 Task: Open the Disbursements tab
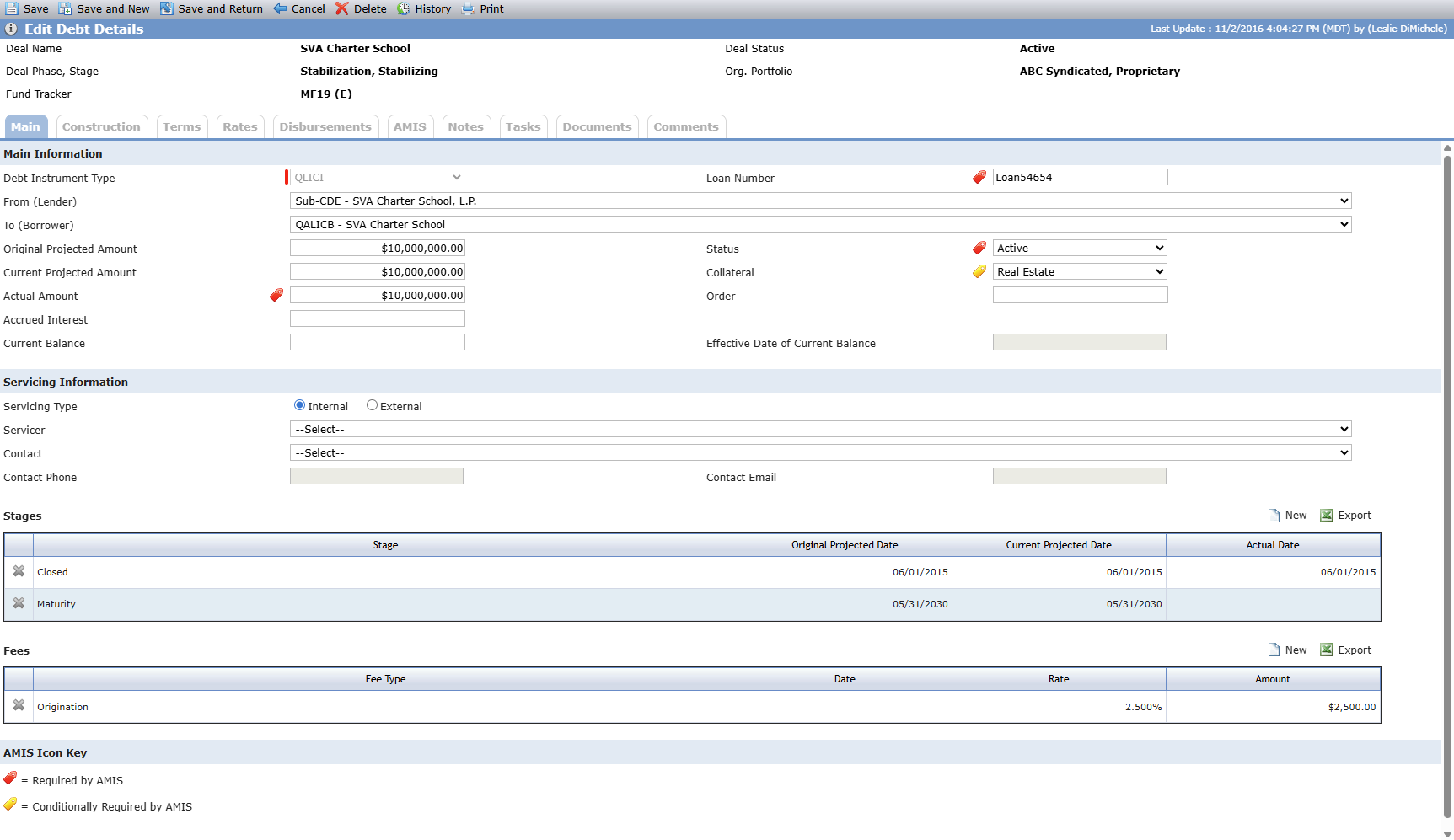[325, 127]
